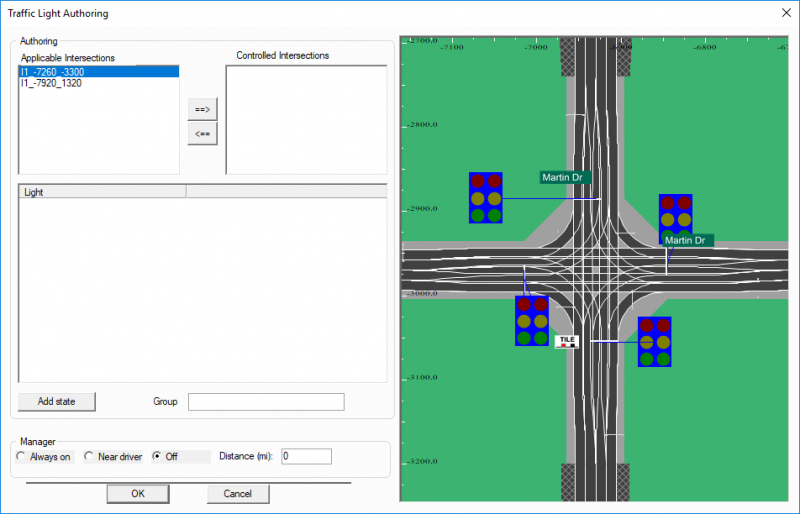
Task: Click the Light column header
Action: tap(101, 190)
